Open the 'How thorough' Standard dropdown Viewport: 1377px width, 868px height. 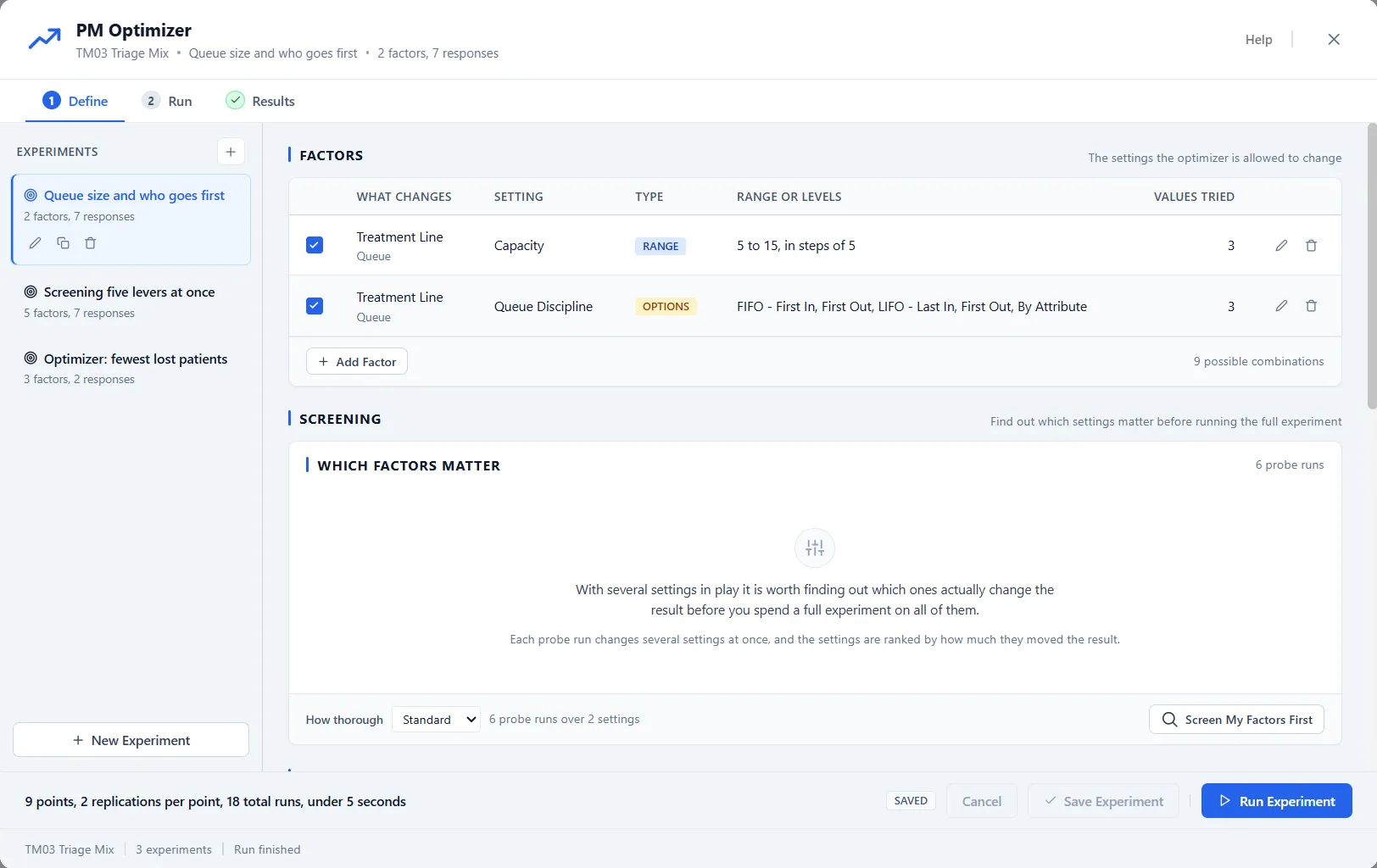click(436, 720)
